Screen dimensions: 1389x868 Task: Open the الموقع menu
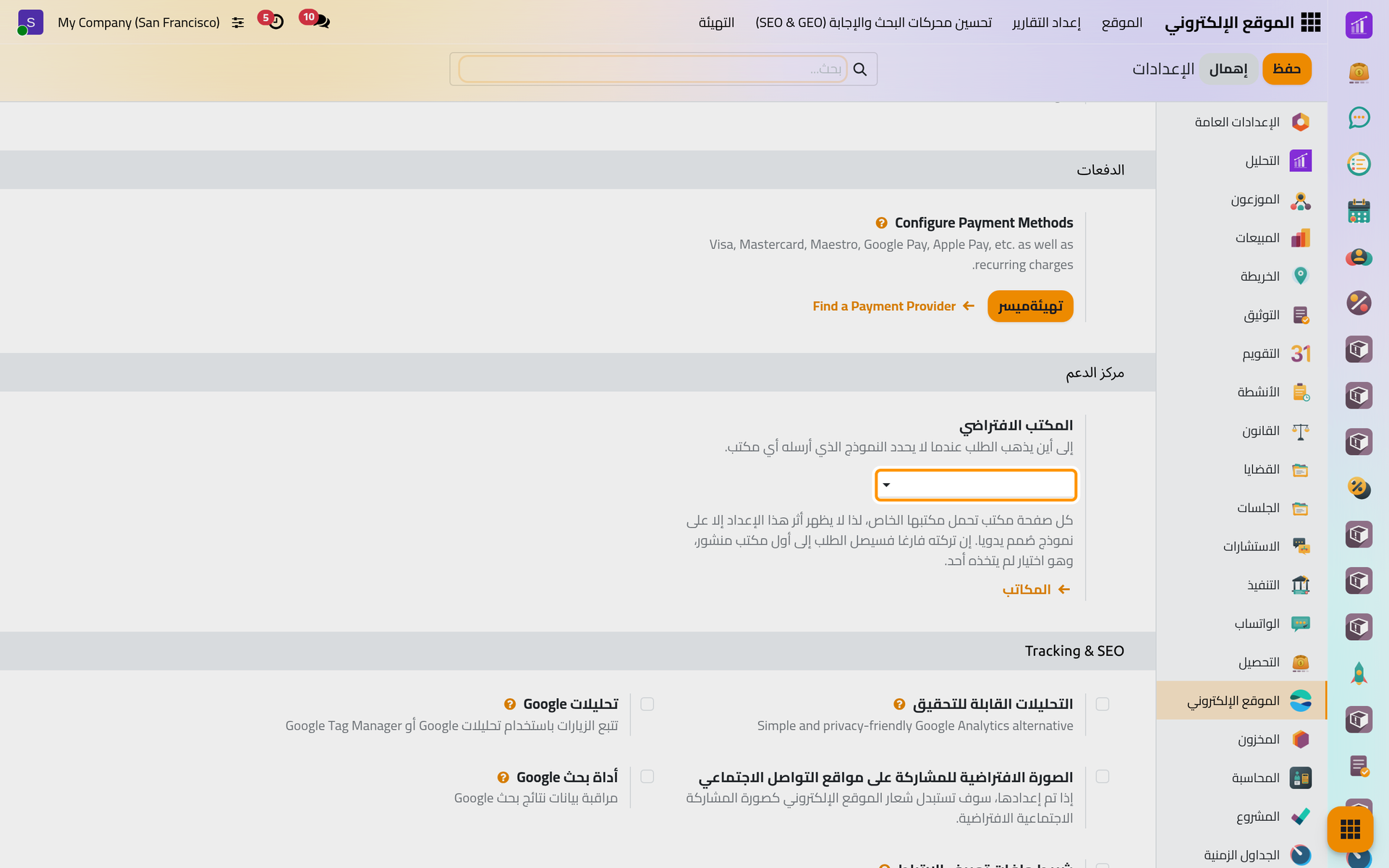[1122, 22]
